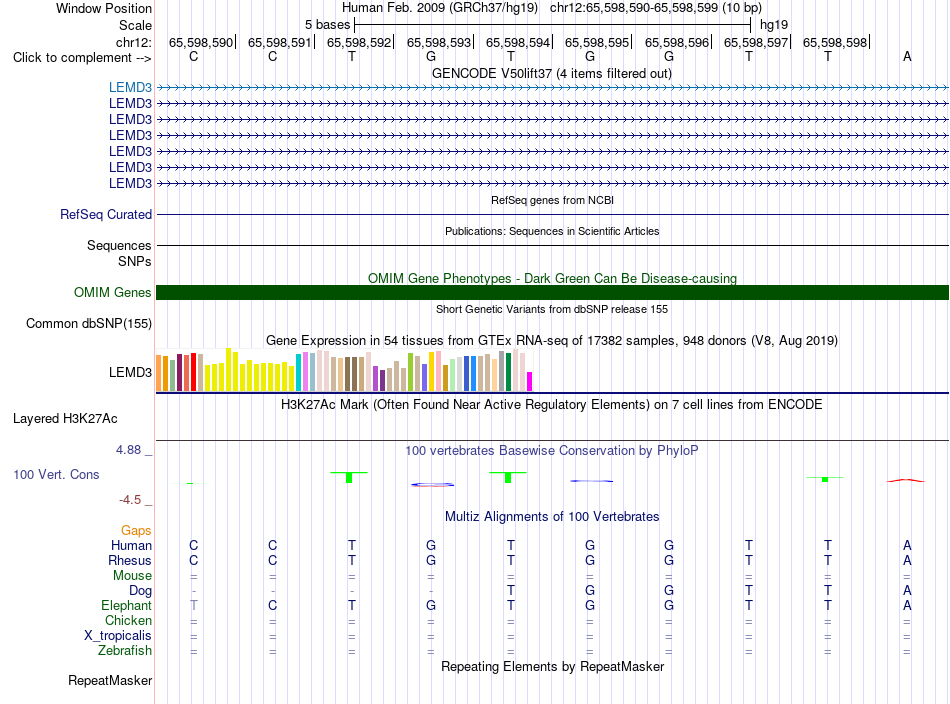This screenshot has width=950, height=704.
Task: Click the RepeatMasker track label
Action: [x=110, y=680]
